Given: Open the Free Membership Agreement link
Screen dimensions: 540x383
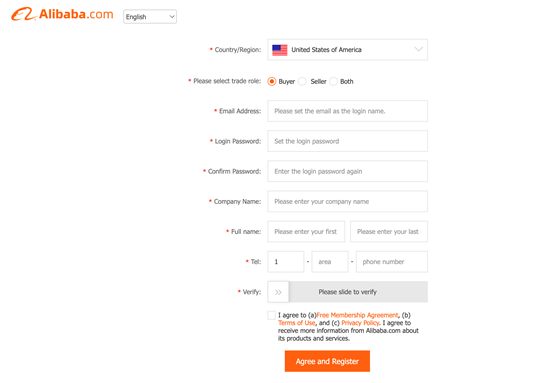Looking at the screenshot, I should (357, 315).
